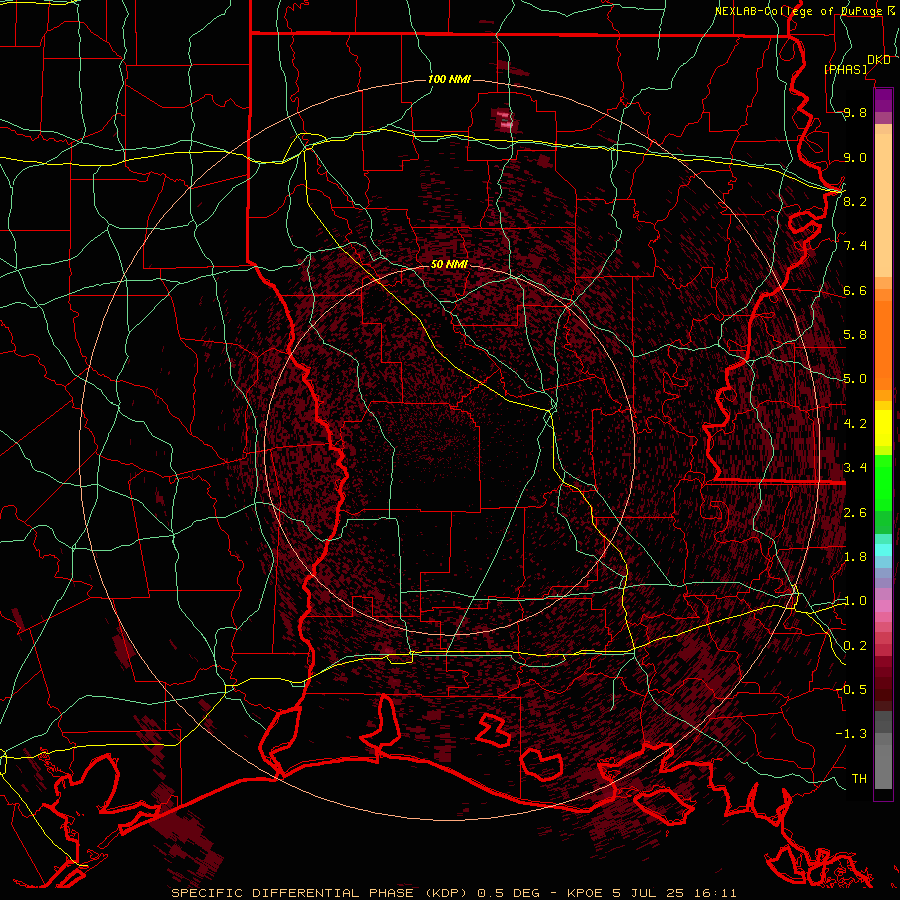Click the 50 NMI range ring label
This screenshot has height=900, width=900.
(449, 264)
